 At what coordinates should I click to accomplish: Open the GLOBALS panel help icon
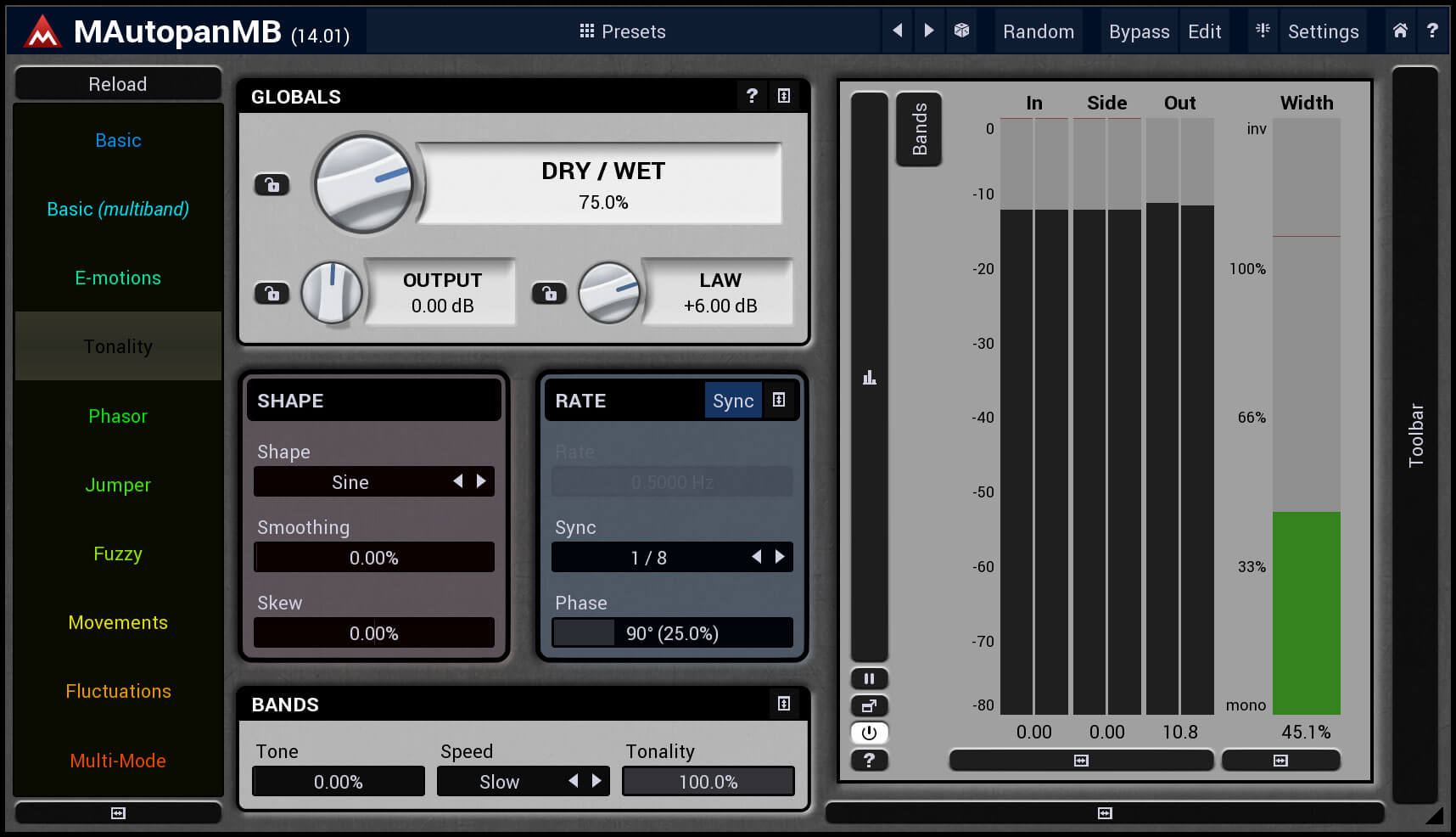pos(751,96)
